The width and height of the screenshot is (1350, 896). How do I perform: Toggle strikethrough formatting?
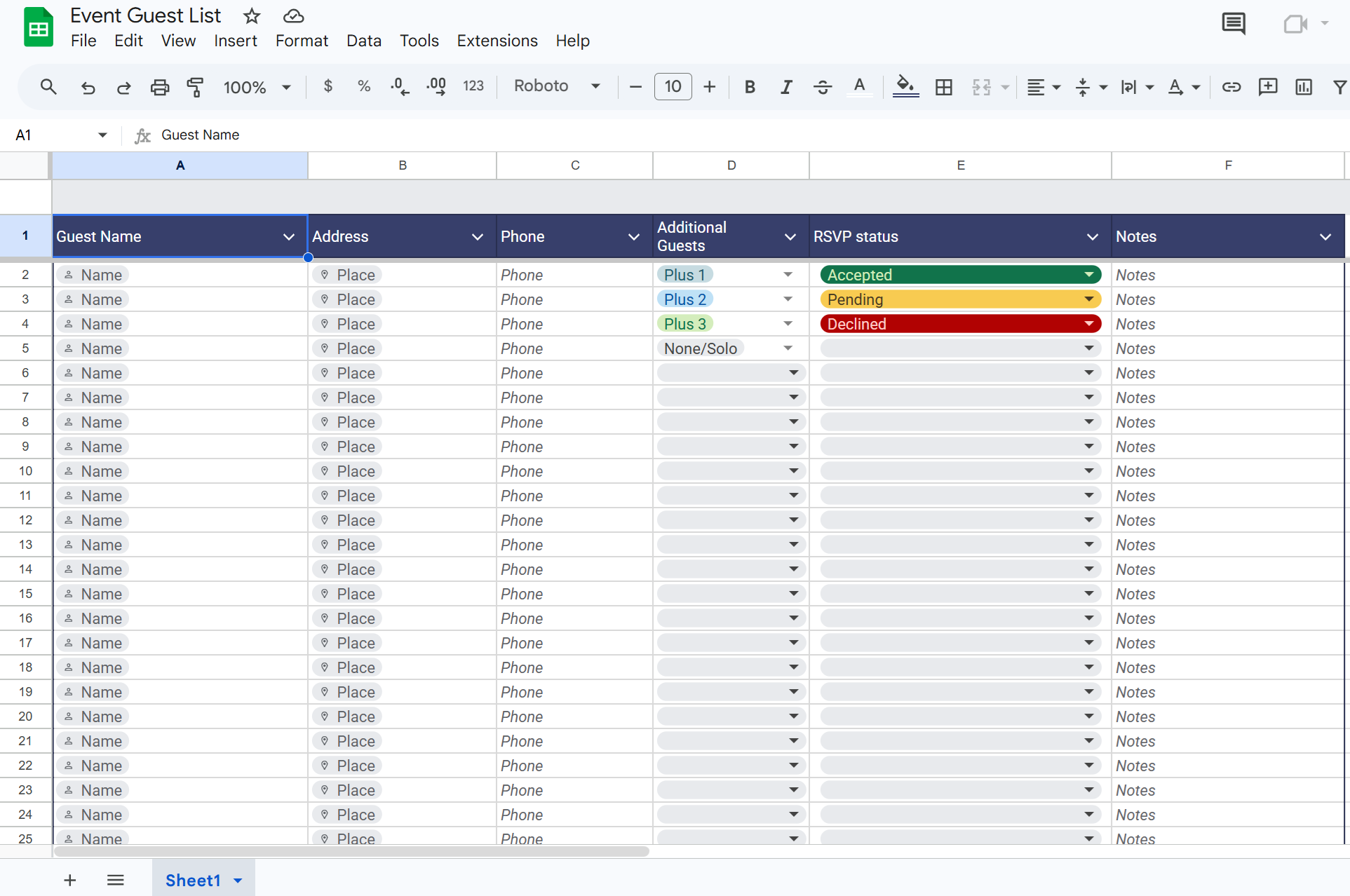[x=823, y=87]
